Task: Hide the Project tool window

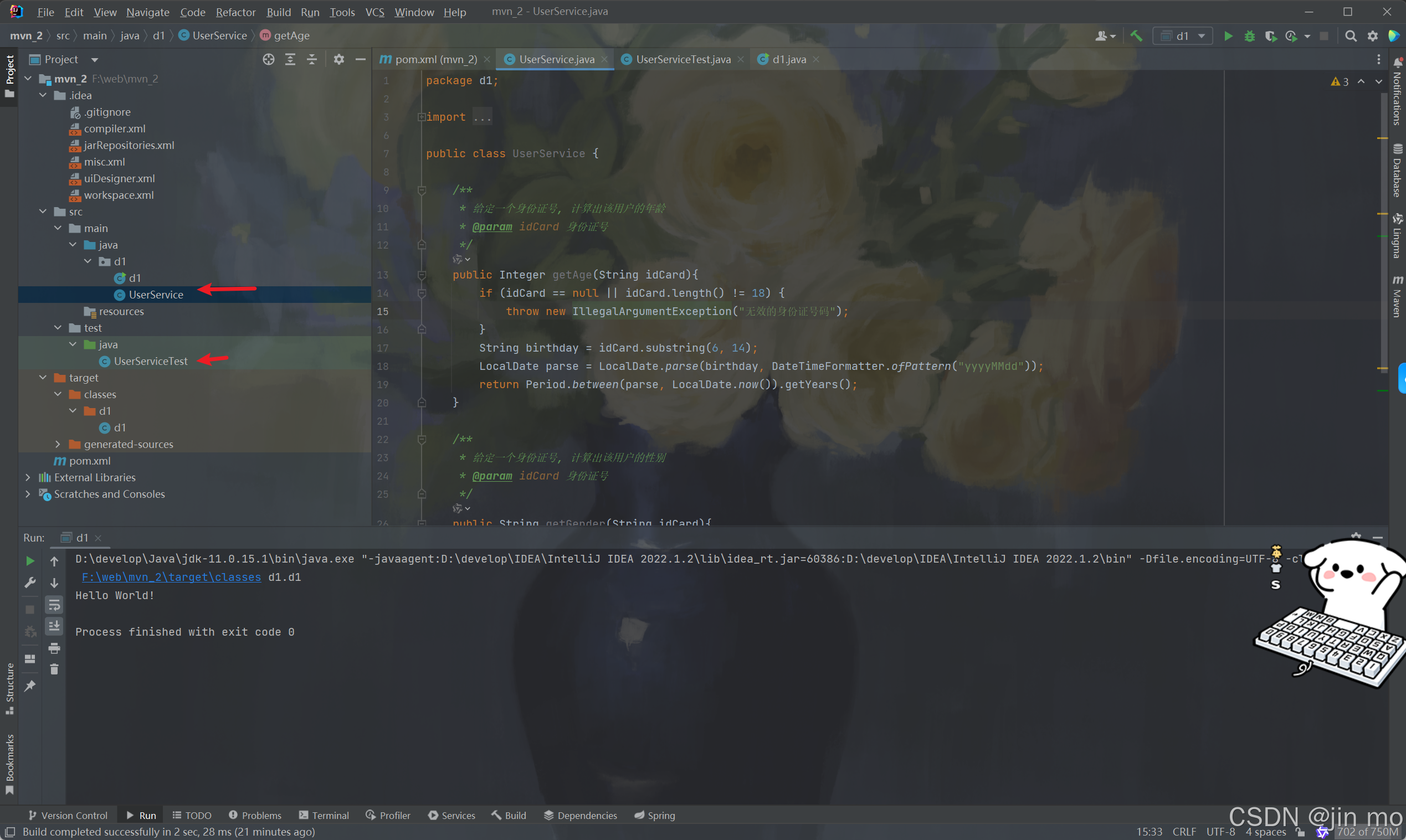Action: coord(360,59)
